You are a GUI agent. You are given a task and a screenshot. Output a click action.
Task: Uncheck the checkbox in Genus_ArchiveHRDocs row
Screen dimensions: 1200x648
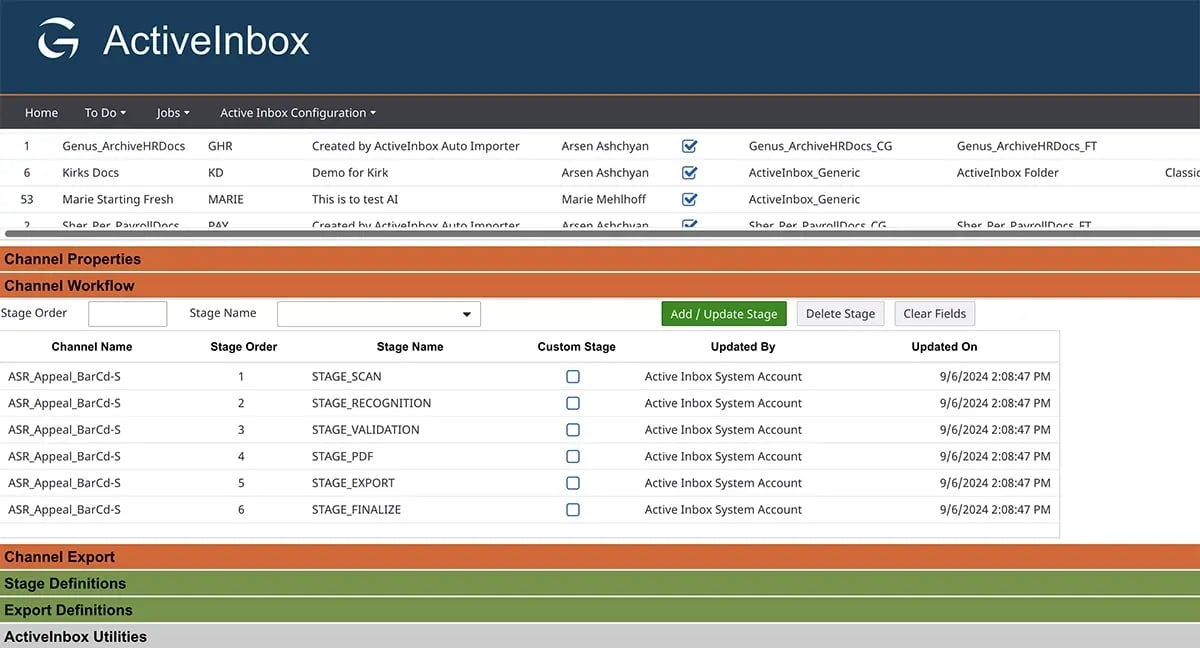(689, 146)
